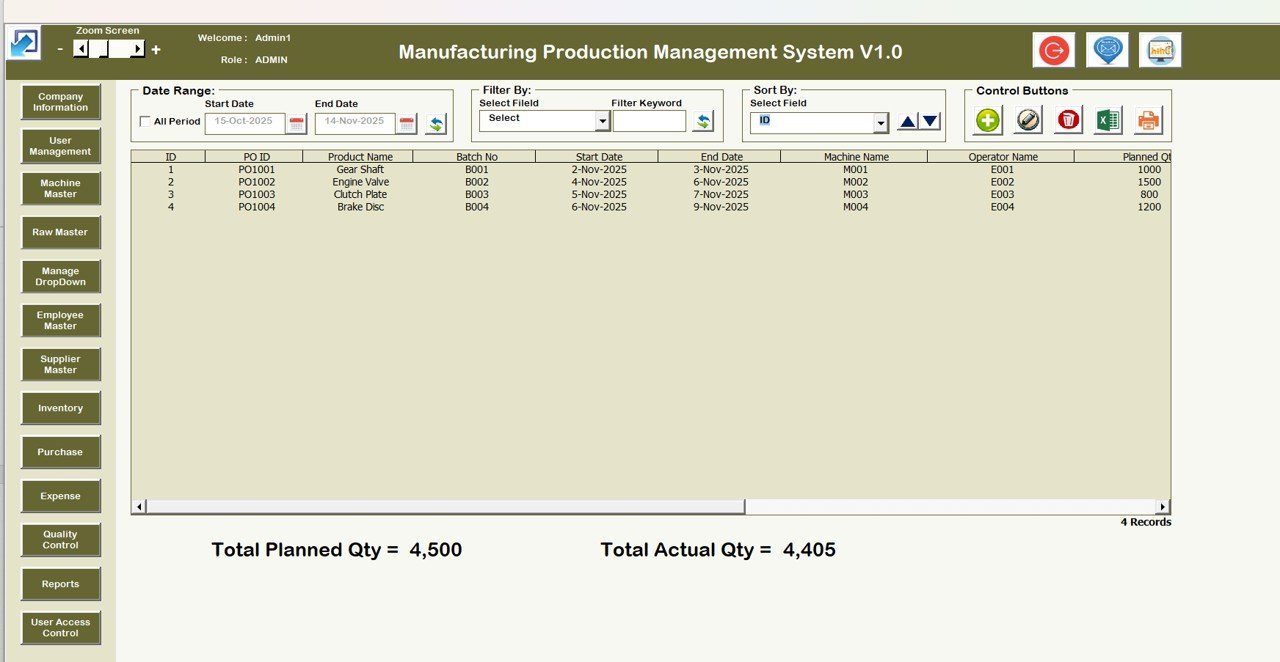Sort ascending with the up arrow
1280x662 pixels.
pos(907,122)
